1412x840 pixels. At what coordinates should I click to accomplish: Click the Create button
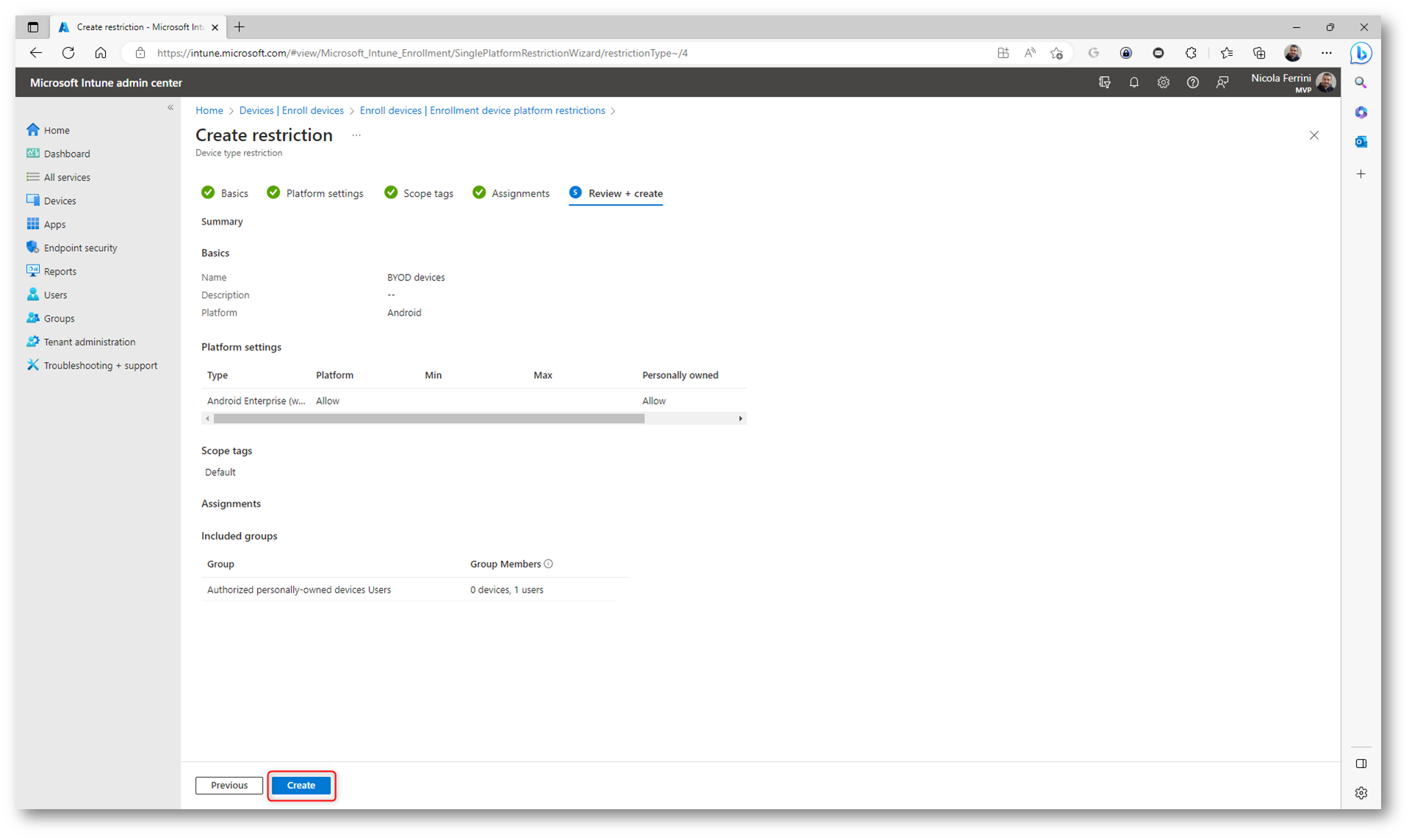[x=301, y=785]
